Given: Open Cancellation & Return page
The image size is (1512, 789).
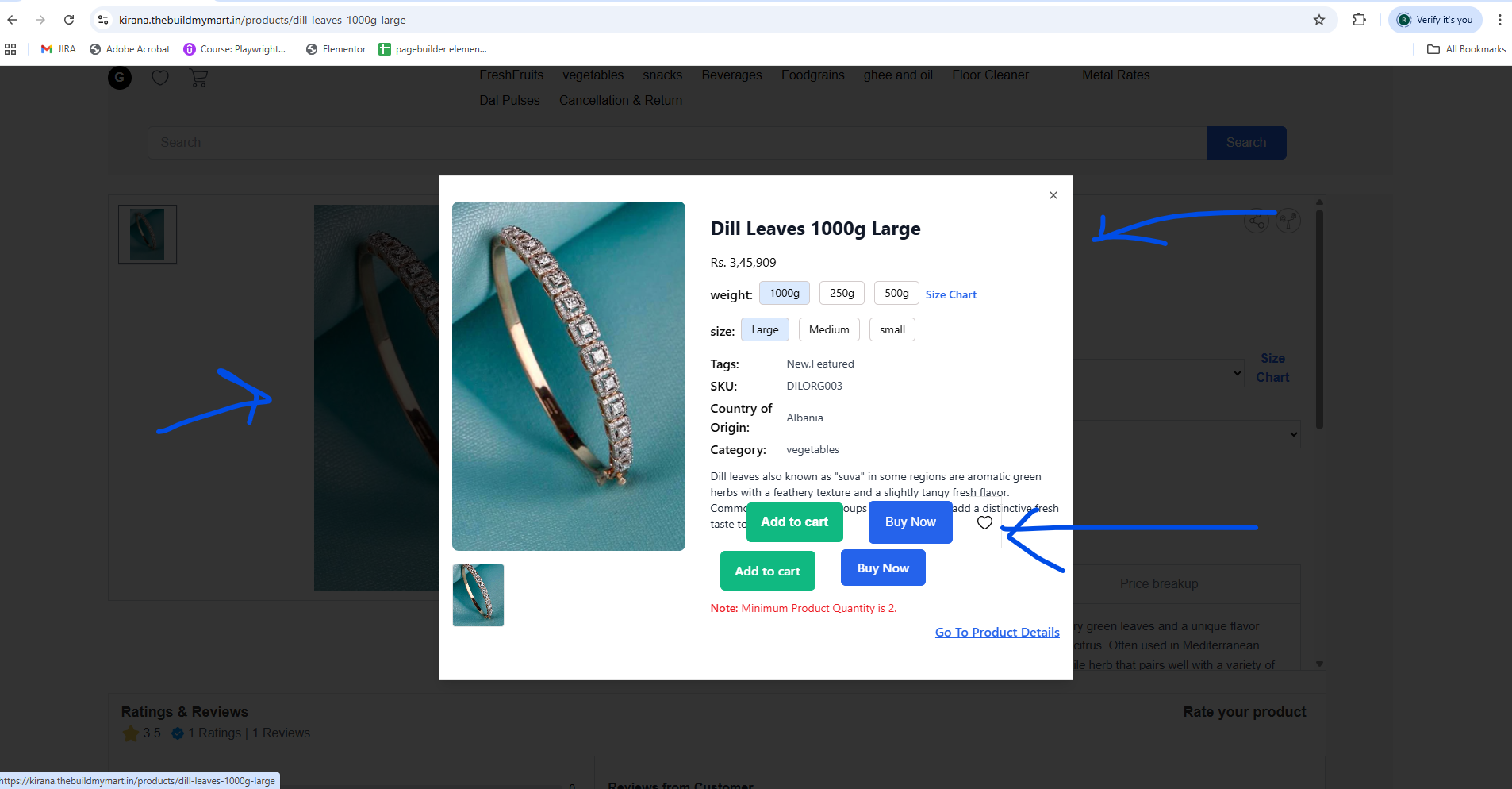Looking at the screenshot, I should [x=620, y=101].
